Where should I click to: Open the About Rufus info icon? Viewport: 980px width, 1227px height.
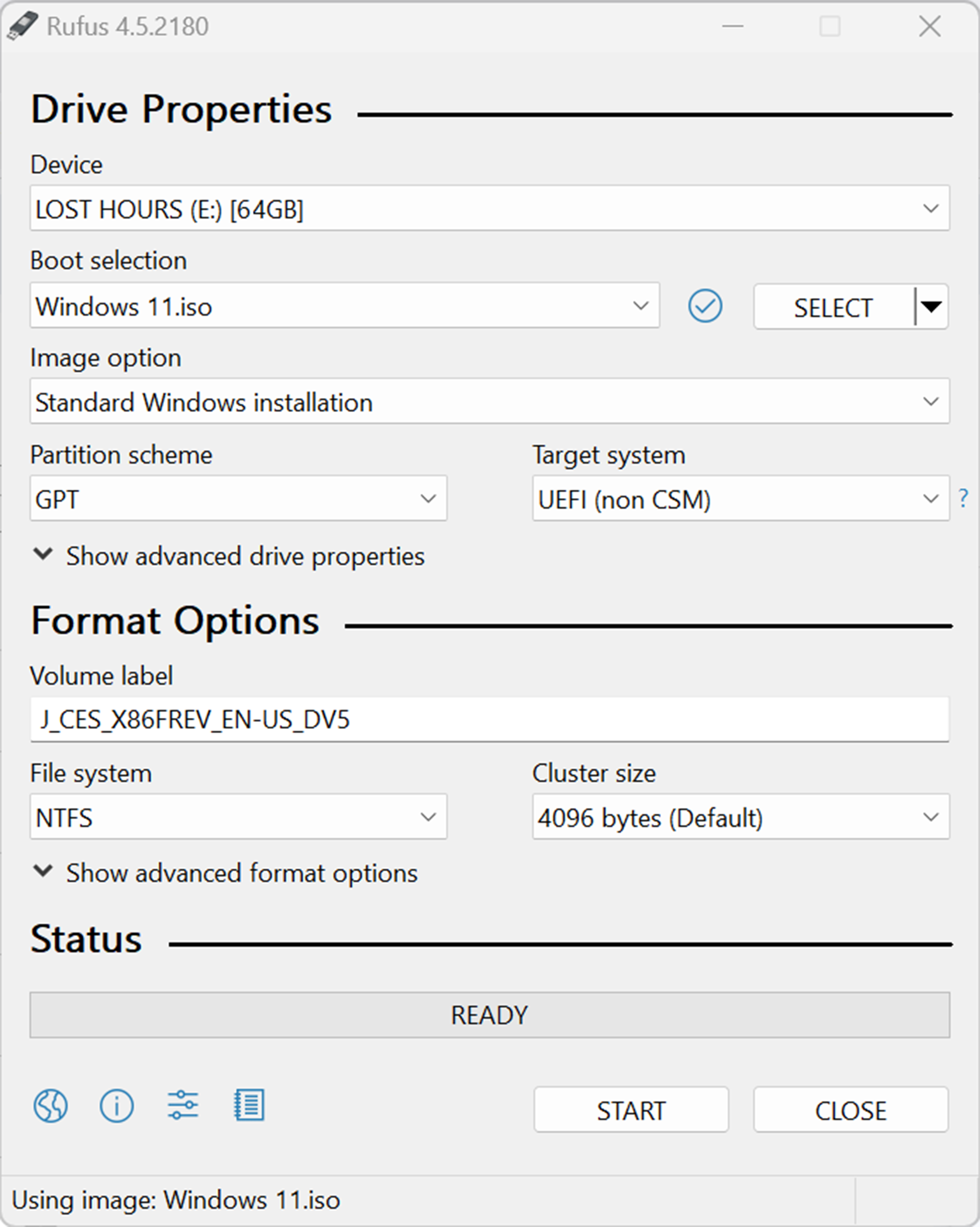[x=117, y=1106]
